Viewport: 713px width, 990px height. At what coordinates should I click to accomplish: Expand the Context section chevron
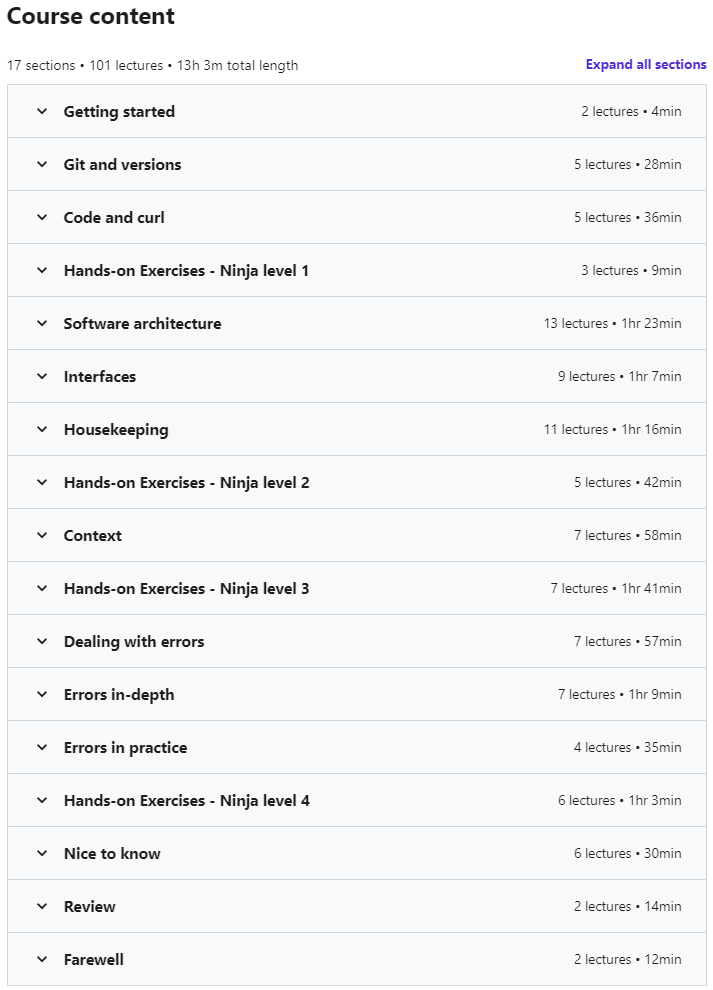pyautogui.click(x=42, y=535)
